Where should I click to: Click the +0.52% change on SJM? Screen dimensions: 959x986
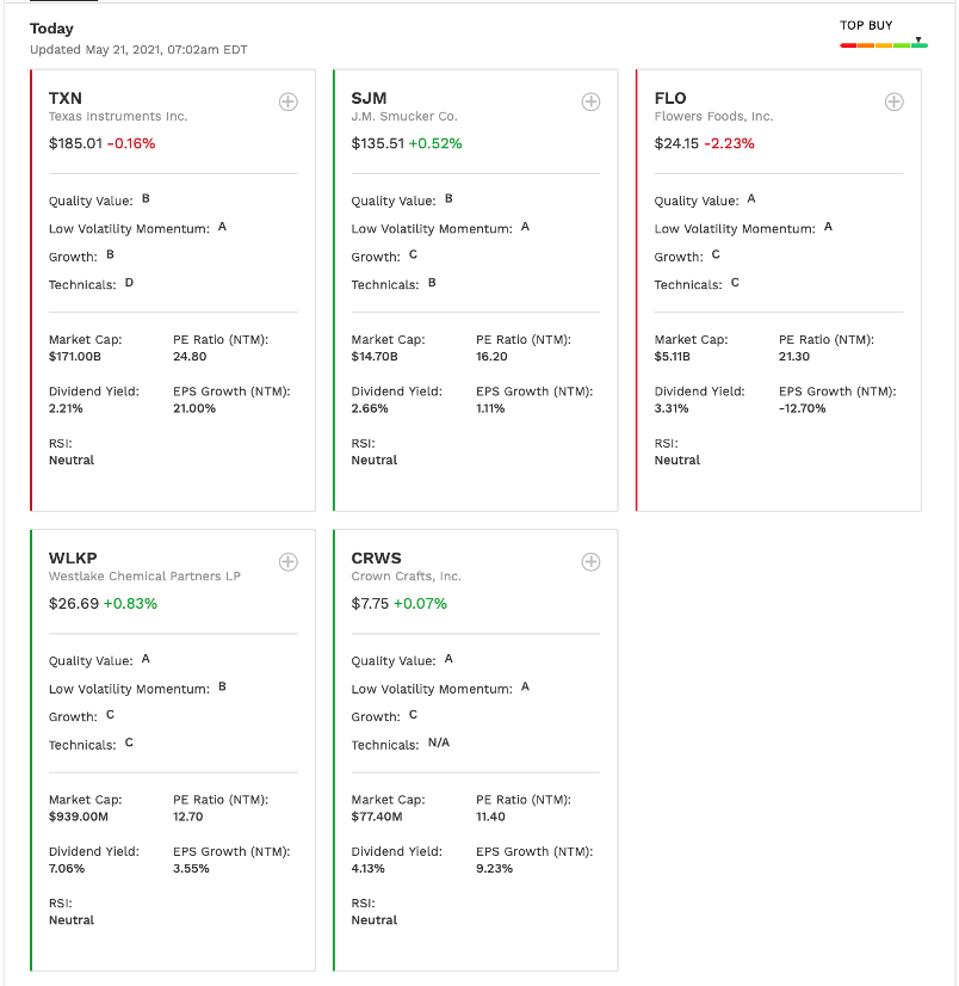point(435,143)
